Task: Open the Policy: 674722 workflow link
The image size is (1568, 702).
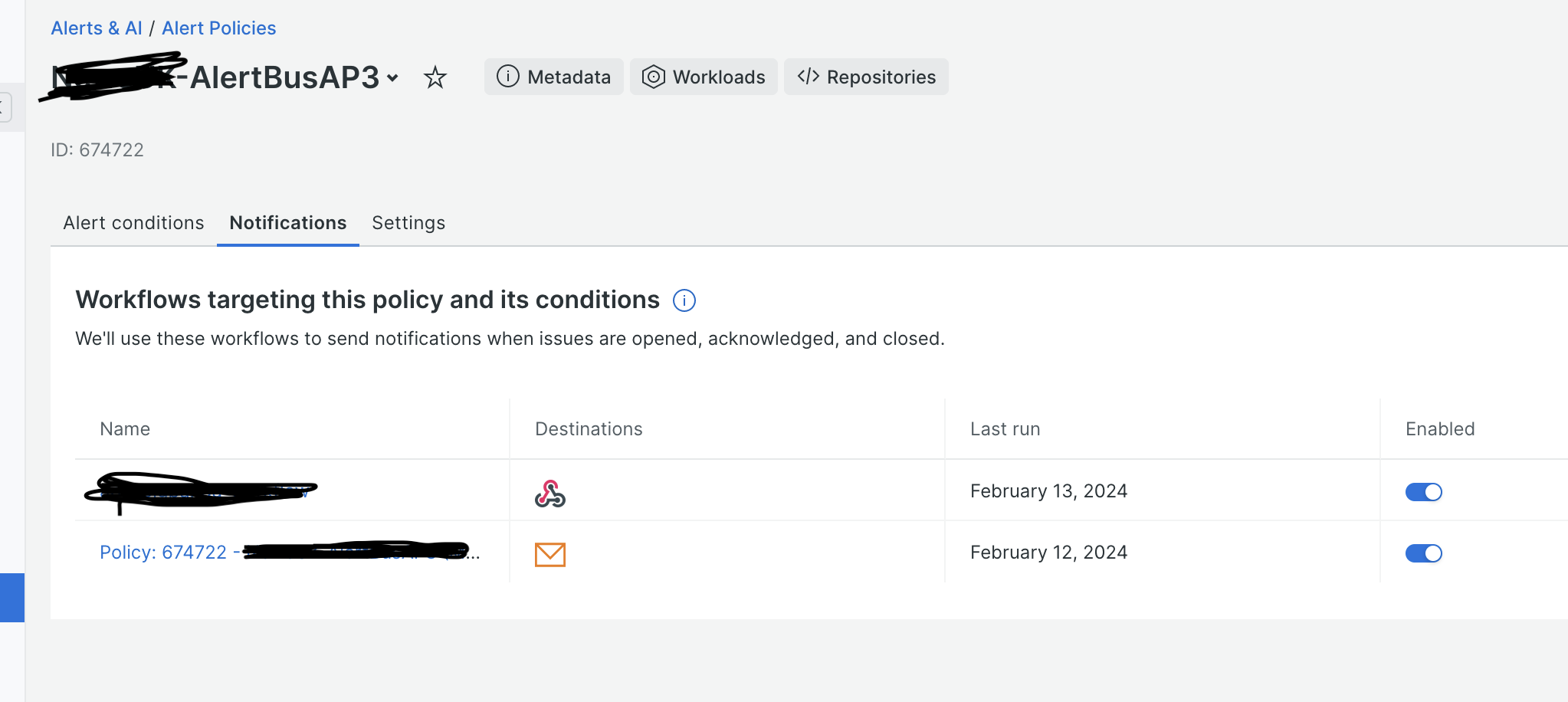Action: 163,553
